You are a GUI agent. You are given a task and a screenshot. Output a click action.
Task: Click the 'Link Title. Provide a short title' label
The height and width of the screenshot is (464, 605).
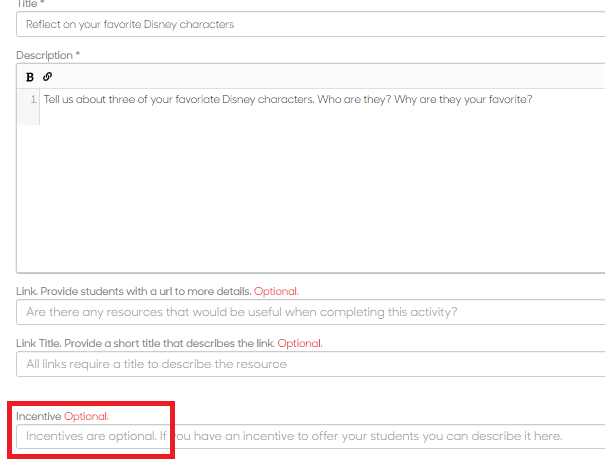pos(145,343)
